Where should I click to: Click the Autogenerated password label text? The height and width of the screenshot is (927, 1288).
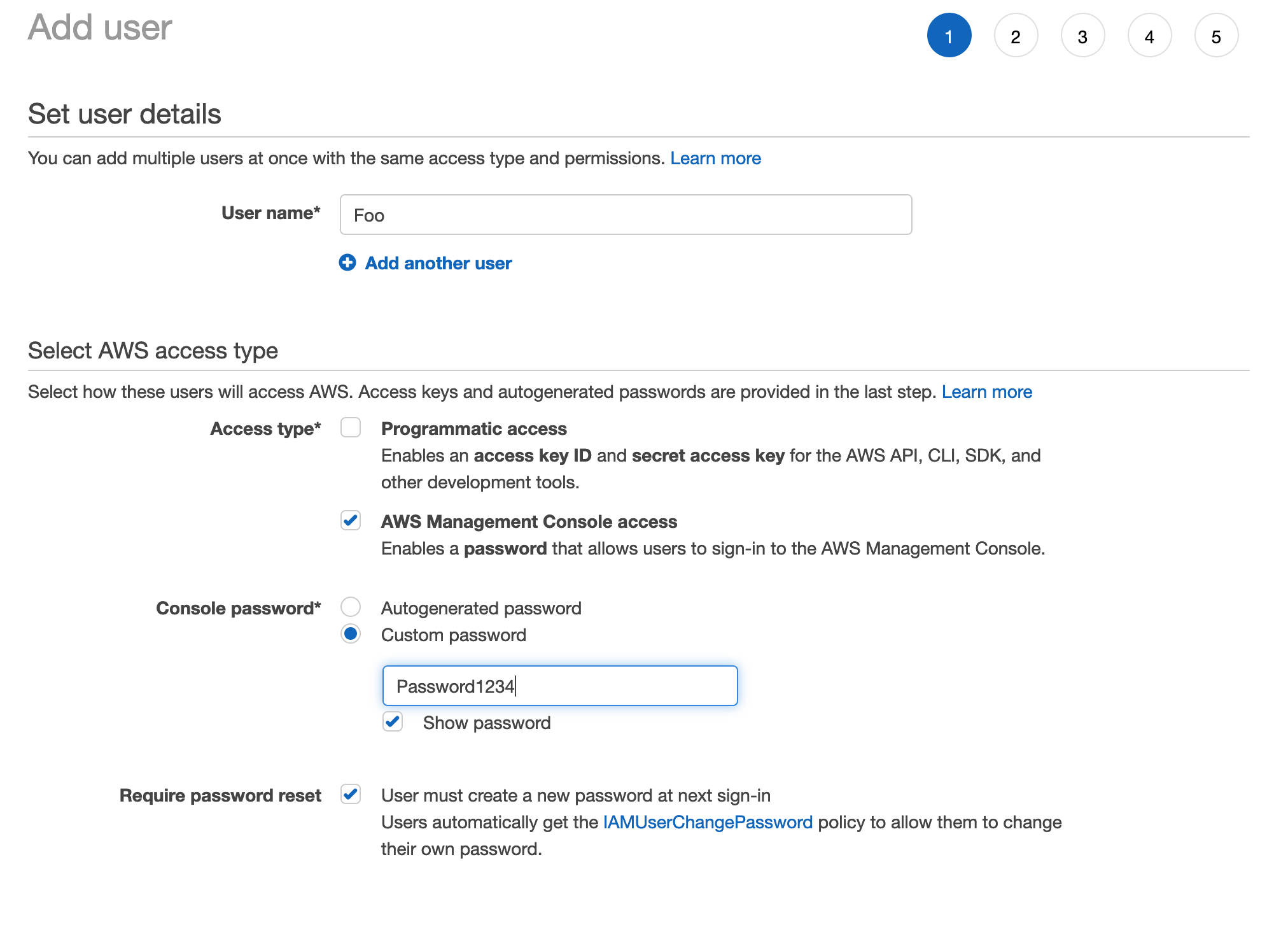(x=481, y=608)
